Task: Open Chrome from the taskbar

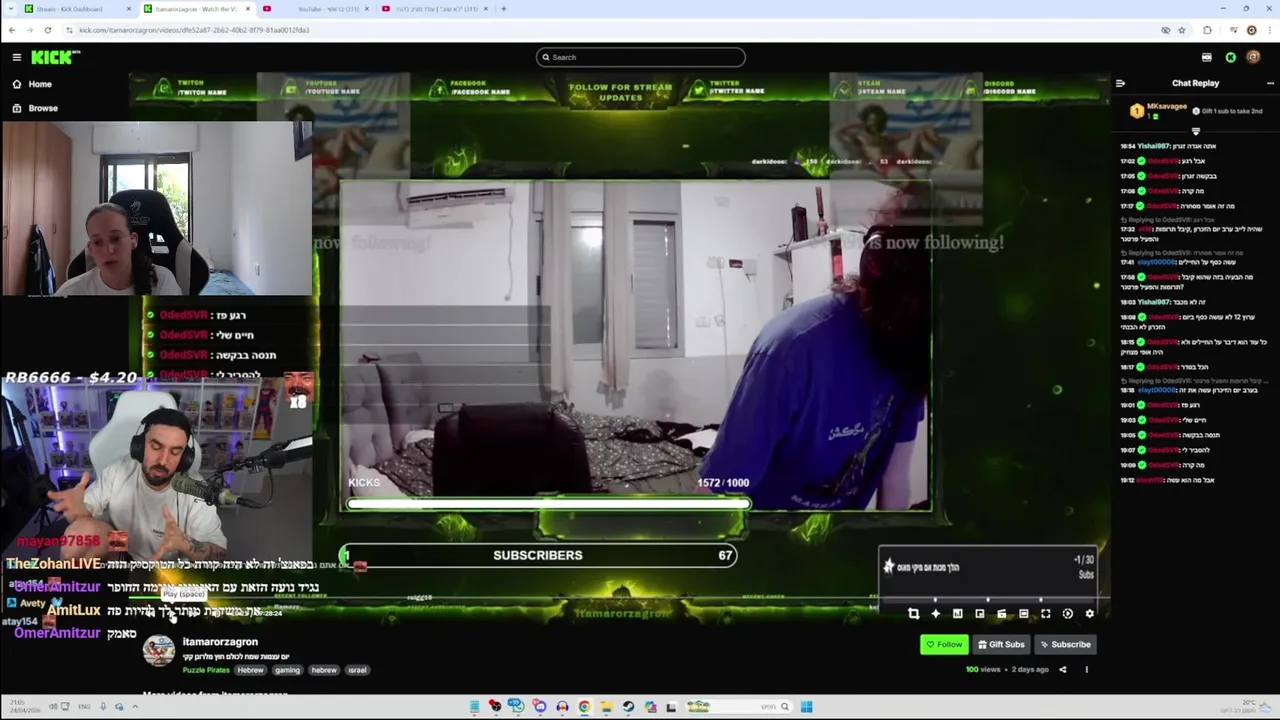Action: pos(584,707)
